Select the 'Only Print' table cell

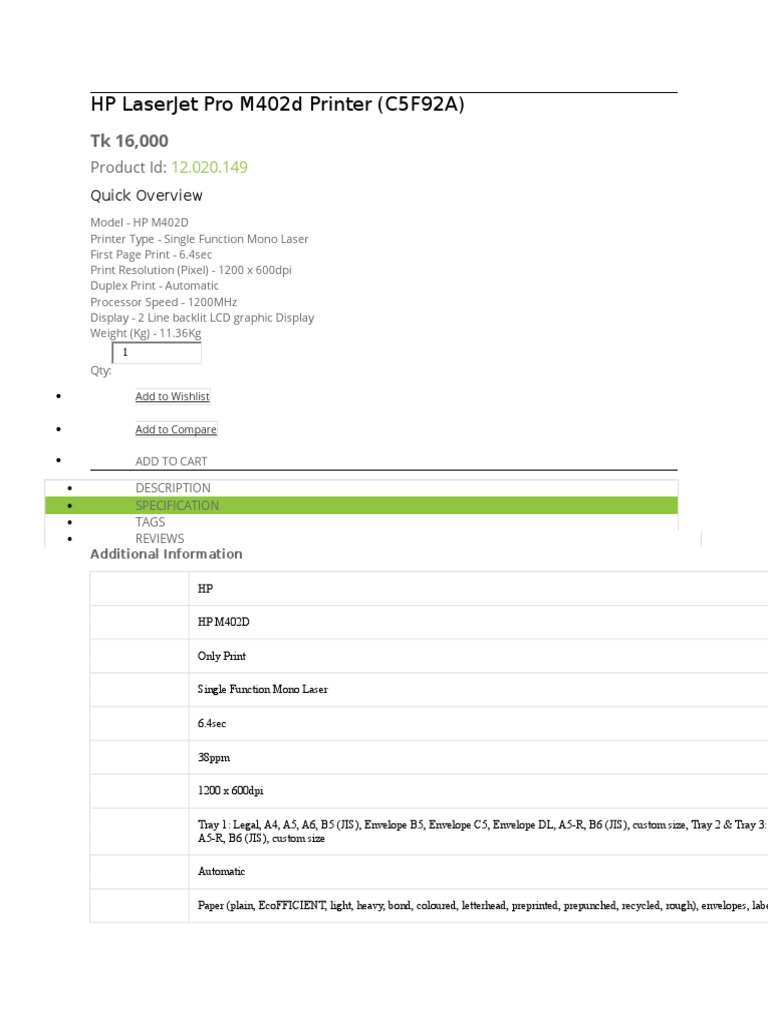[222, 656]
